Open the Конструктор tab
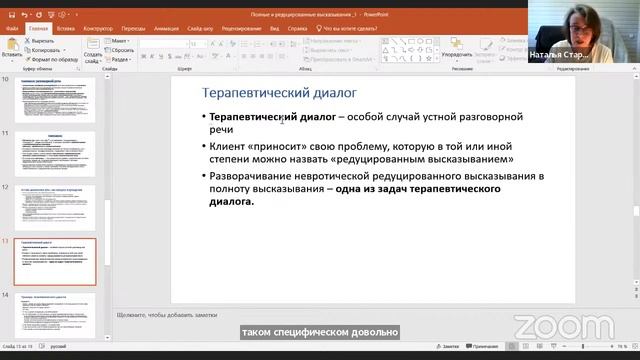 98,29
